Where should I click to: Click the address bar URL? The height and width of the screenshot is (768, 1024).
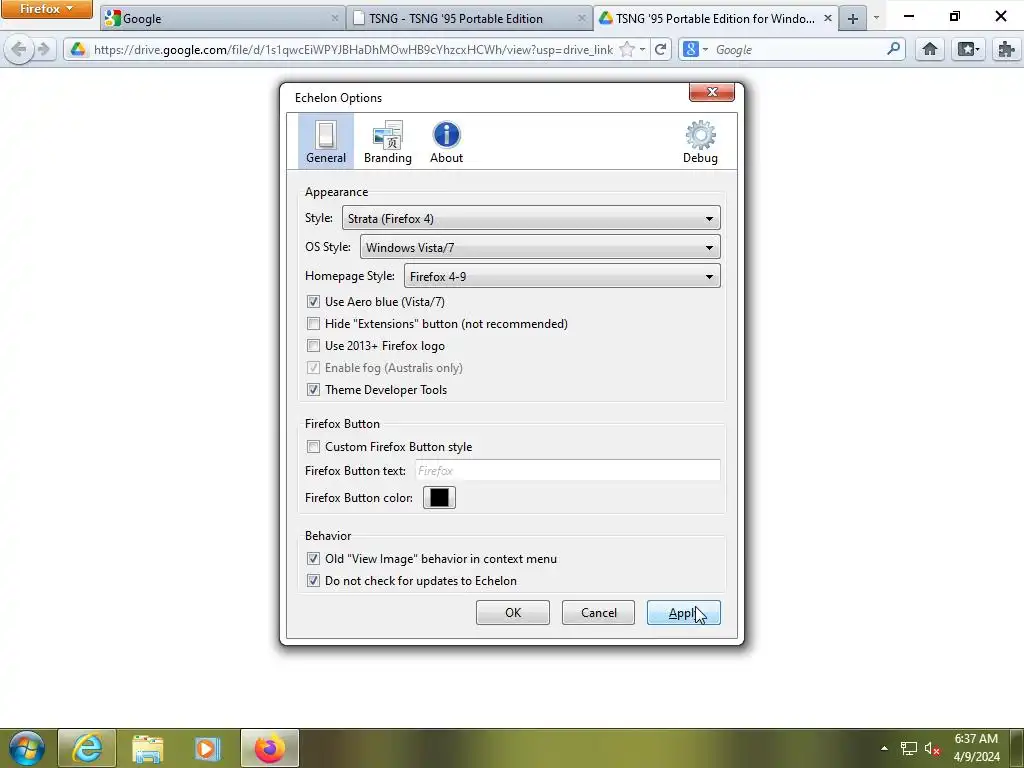(x=353, y=50)
